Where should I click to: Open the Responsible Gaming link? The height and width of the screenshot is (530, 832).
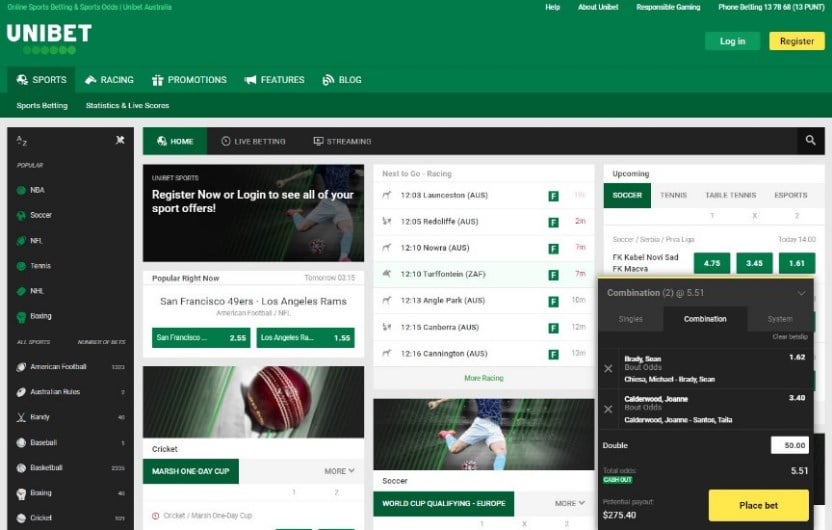pyautogui.click(x=668, y=7)
